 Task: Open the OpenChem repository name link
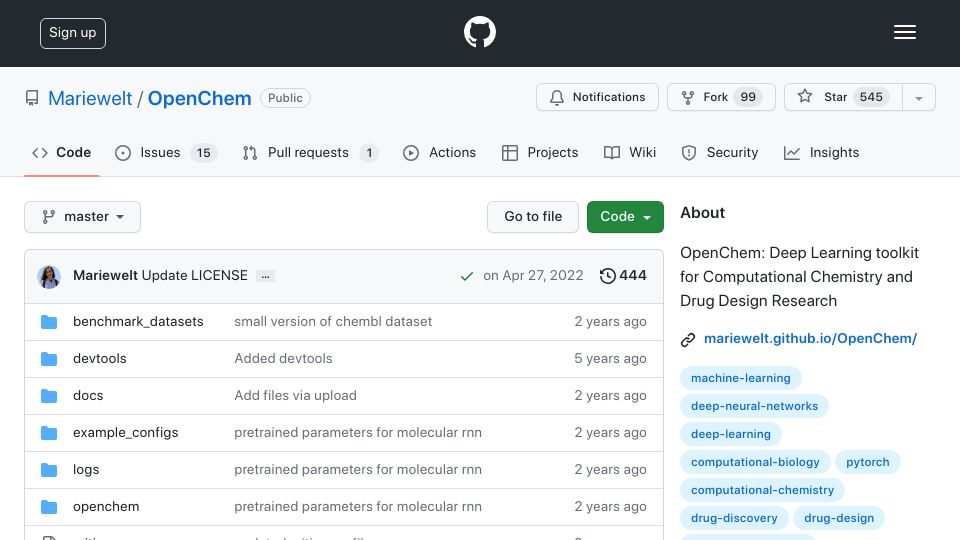(200, 98)
